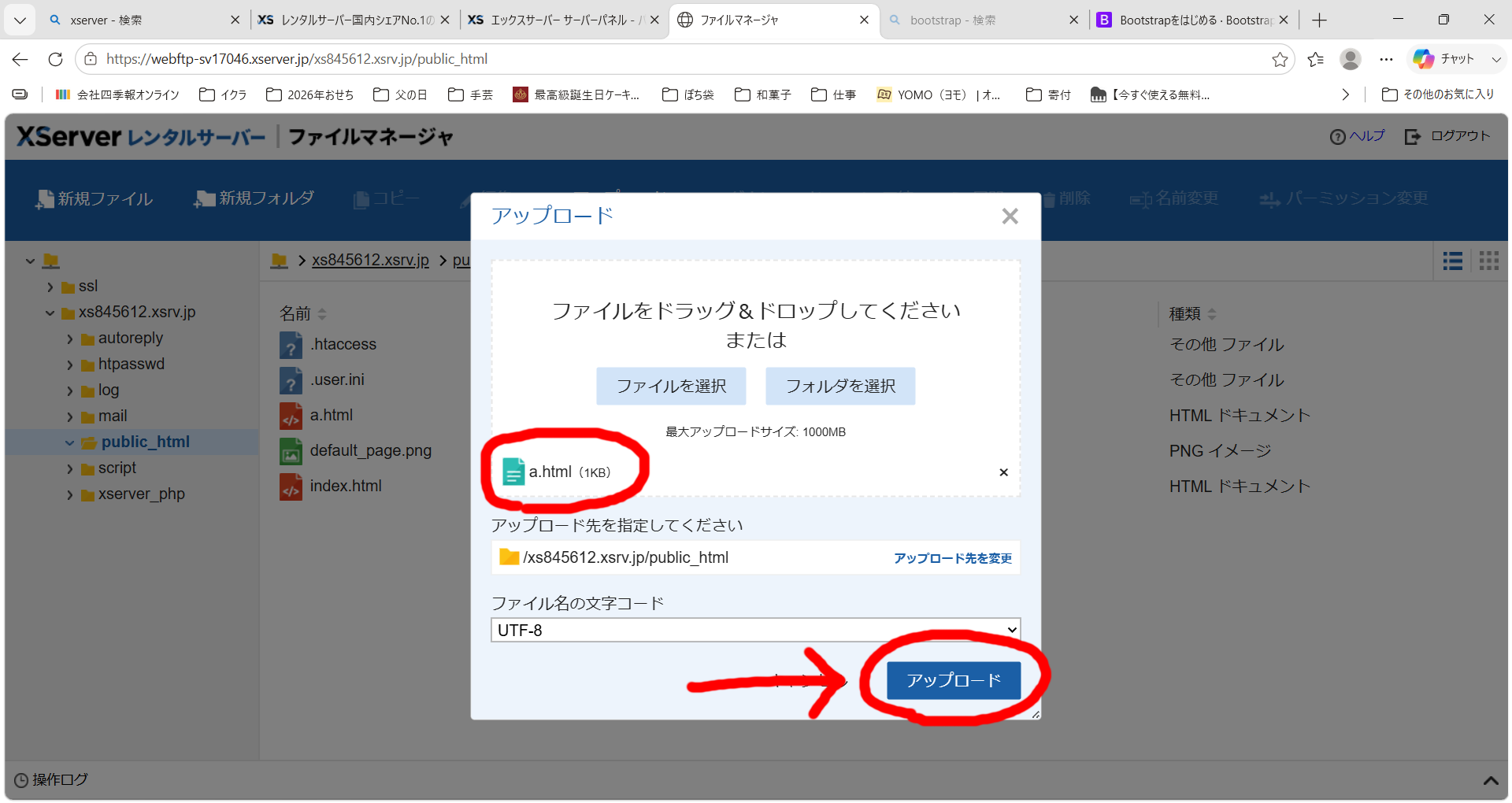1512x803 pixels.
Task: Click the browser refresh icon
Action: click(55, 59)
